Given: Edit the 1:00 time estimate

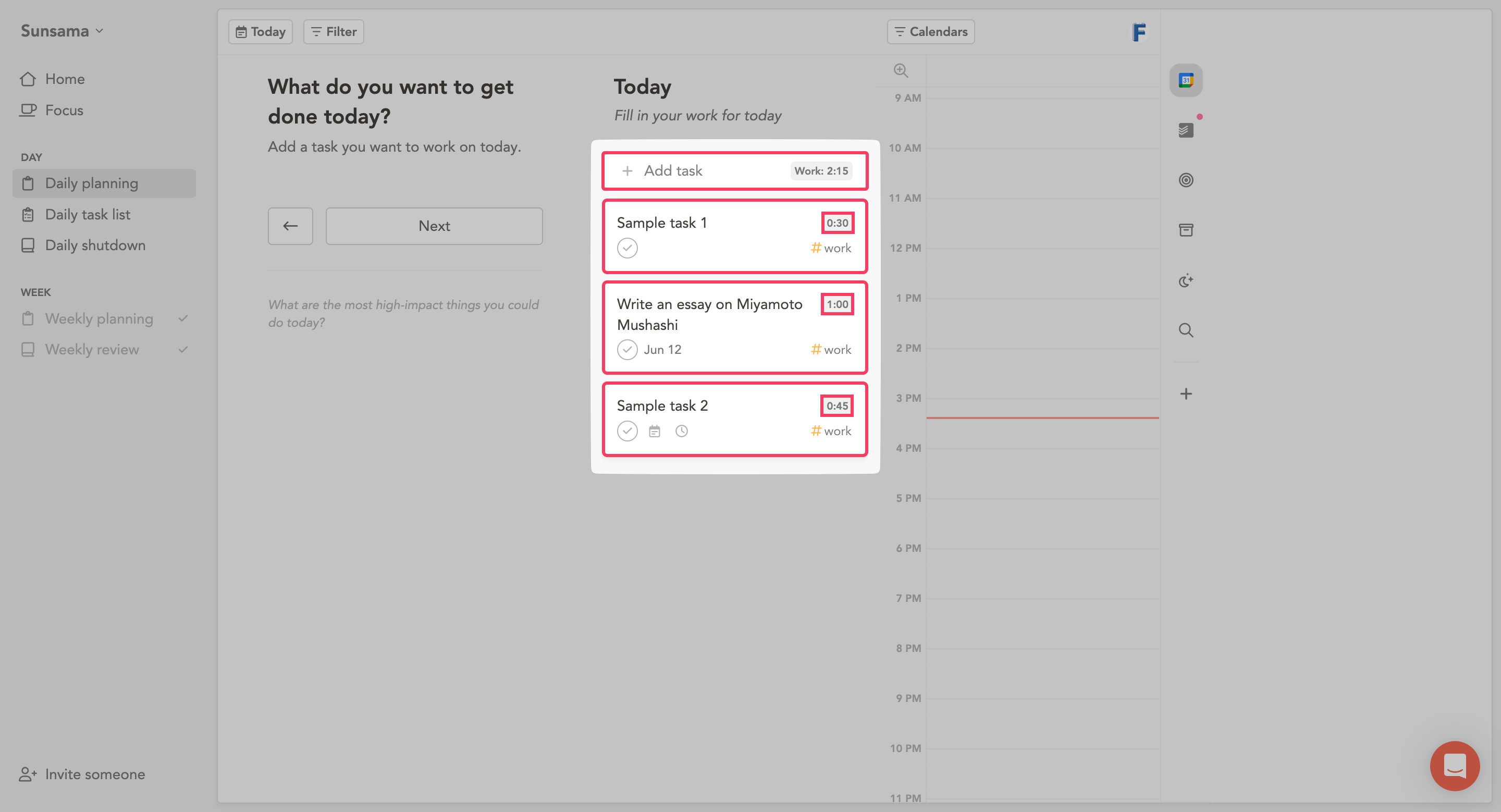Looking at the screenshot, I should click(x=838, y=304).
